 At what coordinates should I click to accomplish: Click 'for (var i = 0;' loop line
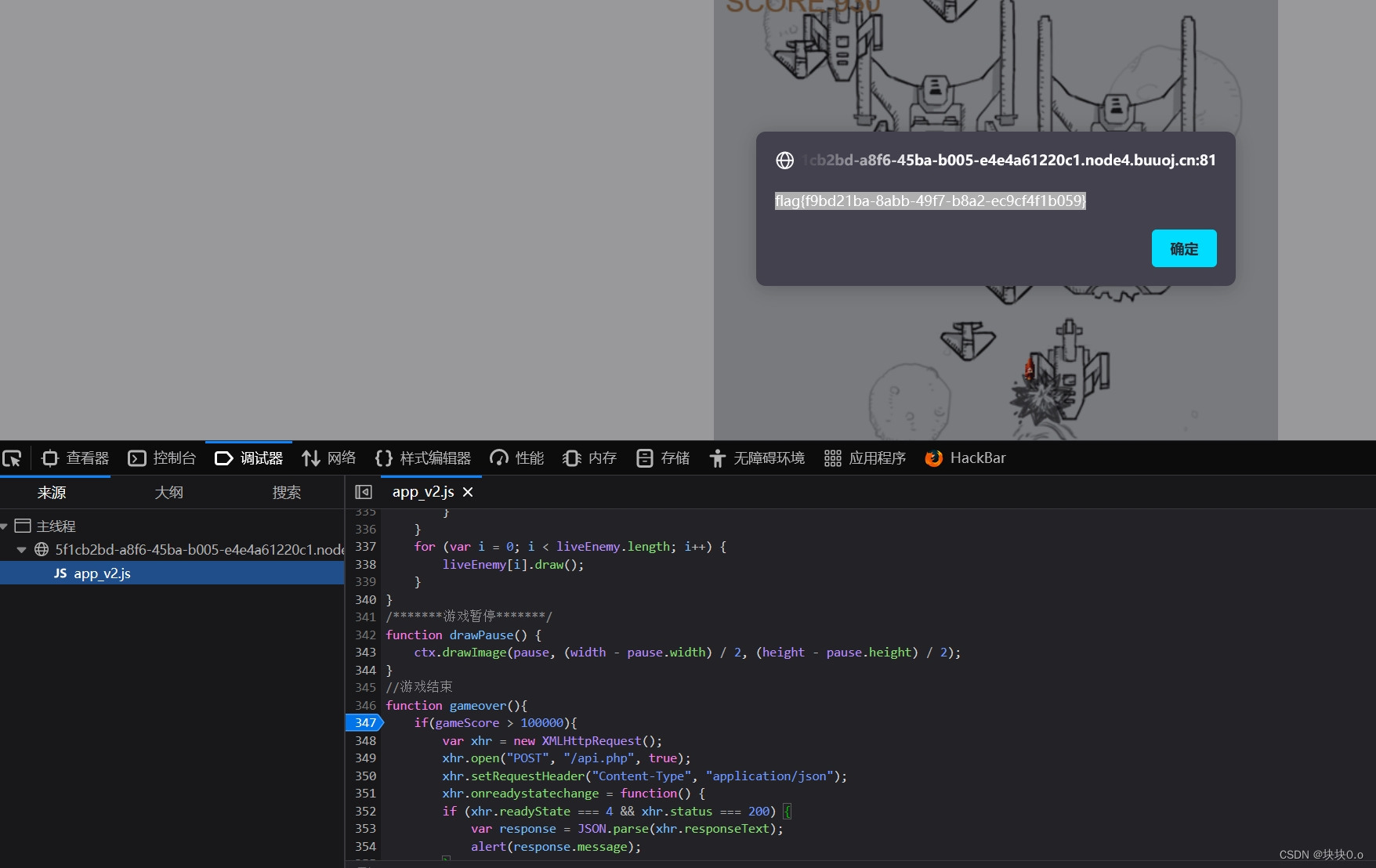click(x=570, y=546)
